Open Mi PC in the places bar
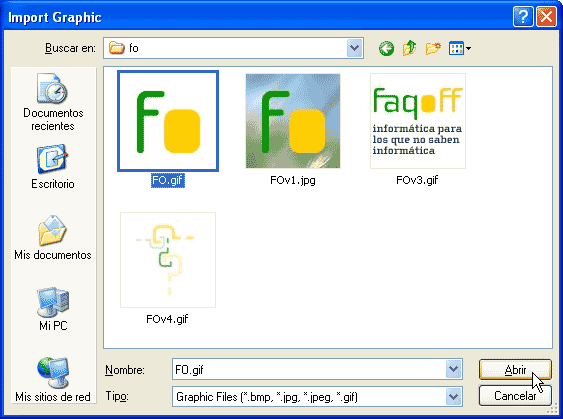This screenshot has height=419, width=563. coord(53,309)
